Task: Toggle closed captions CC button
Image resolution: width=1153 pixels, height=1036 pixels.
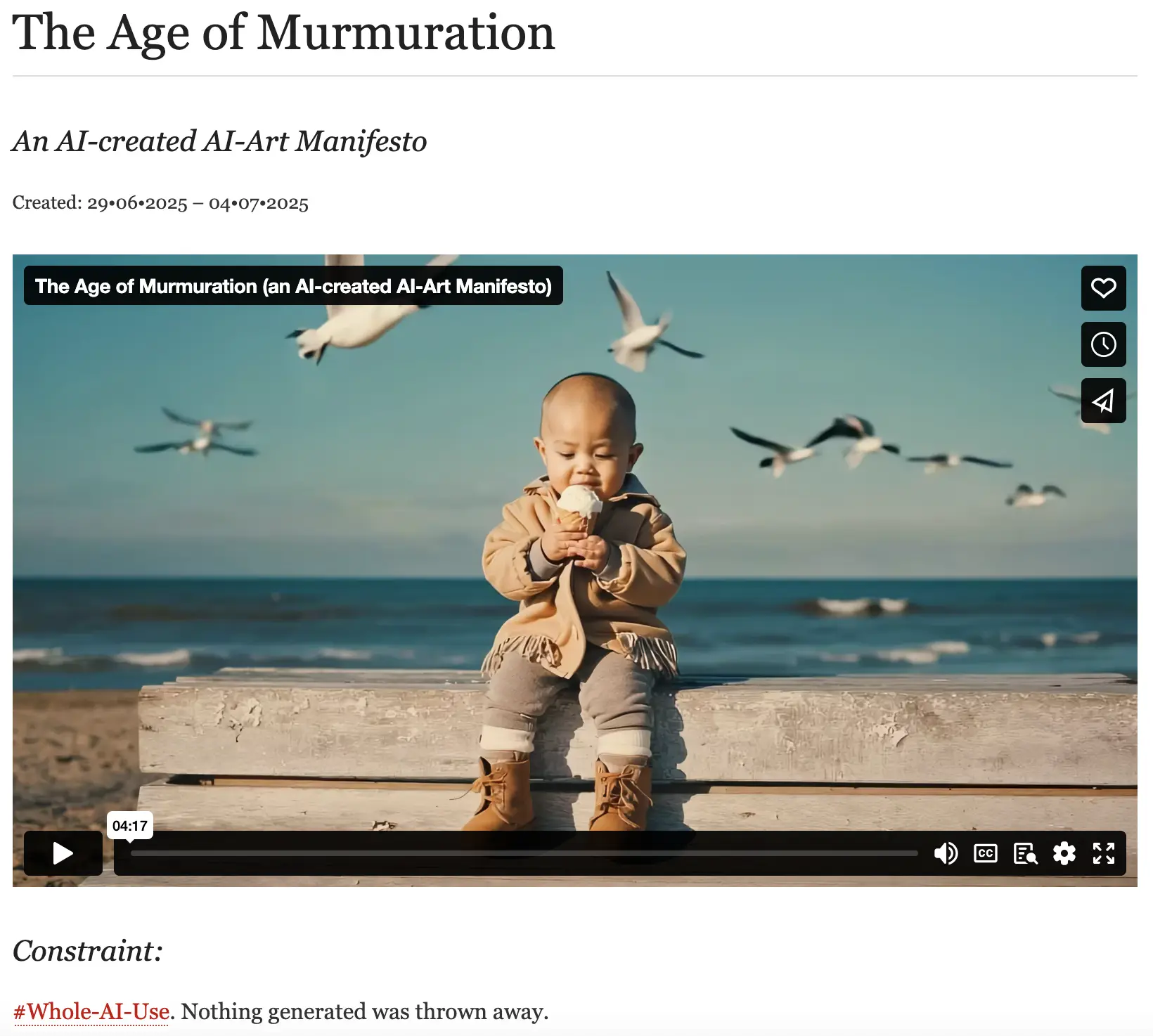Action: click(x=986, y=853)
